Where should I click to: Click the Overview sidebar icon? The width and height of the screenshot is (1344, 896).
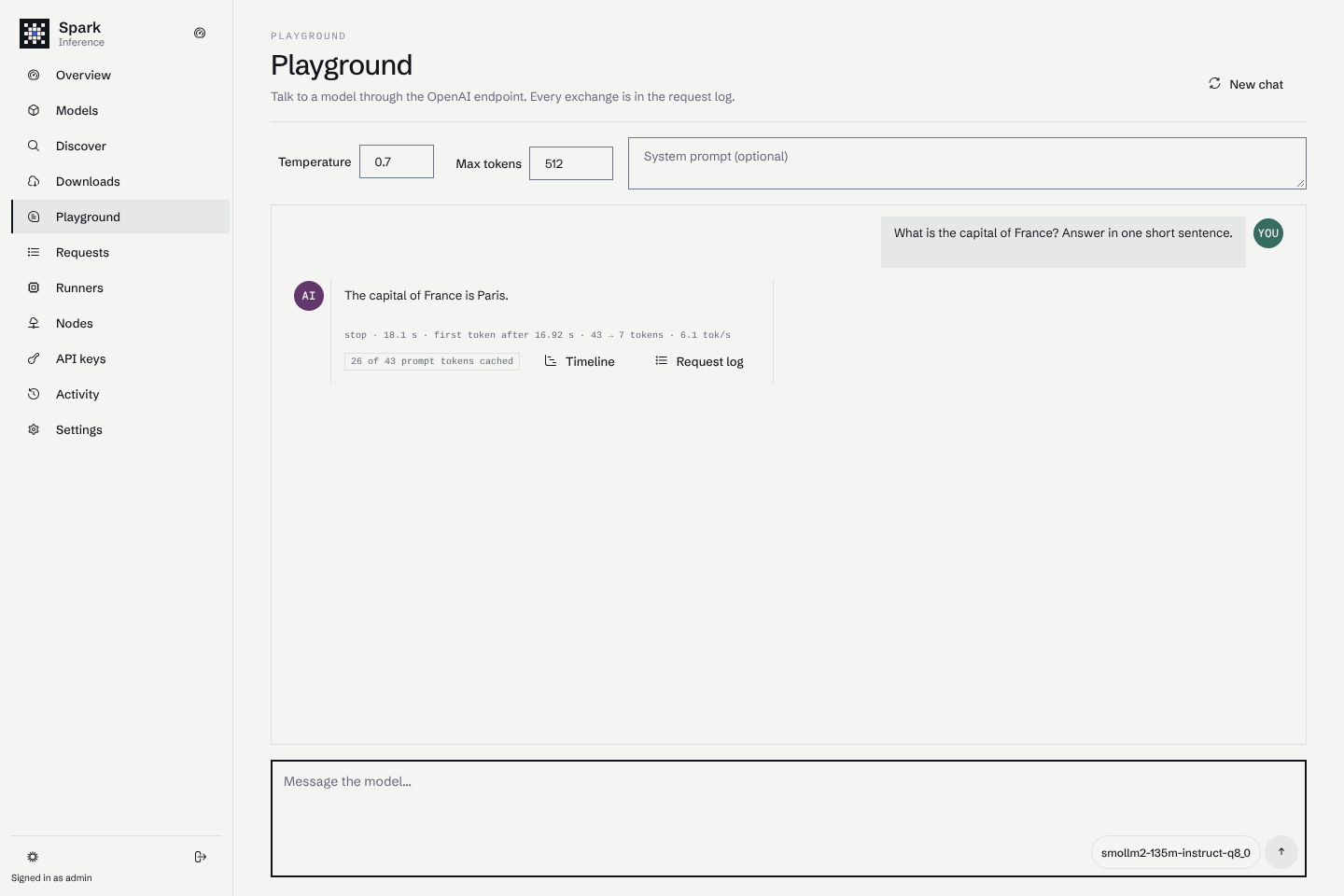34,75
